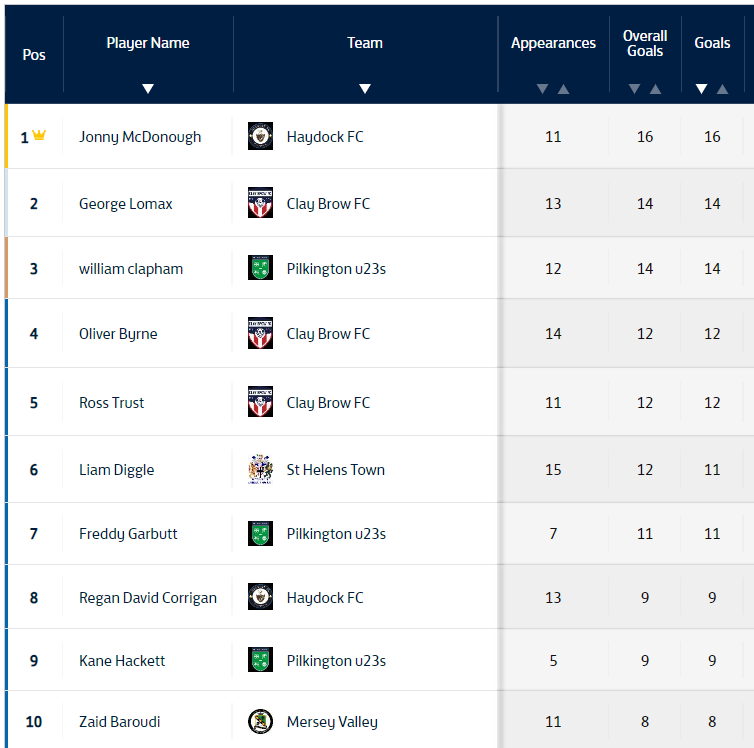Open Freddy Garbutt's player name link
The width and height of the screenshot is (754, 748).
[x=128, y=533]
